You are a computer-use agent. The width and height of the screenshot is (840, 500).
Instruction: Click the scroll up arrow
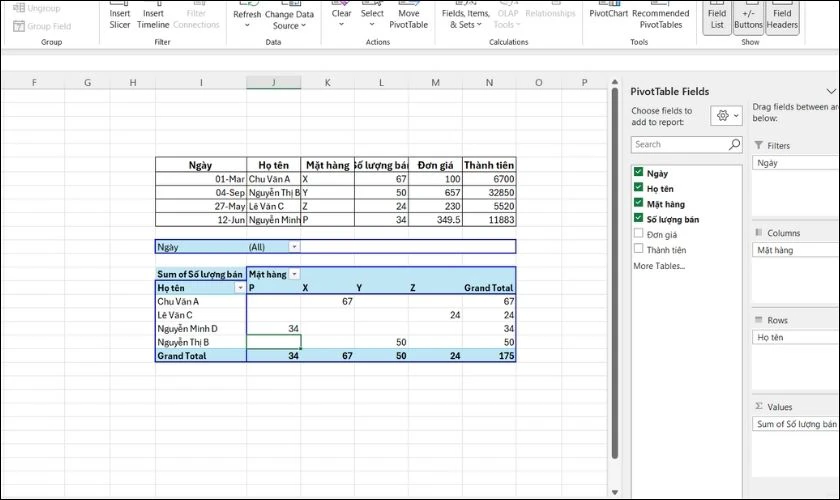[x=614, y=81]
